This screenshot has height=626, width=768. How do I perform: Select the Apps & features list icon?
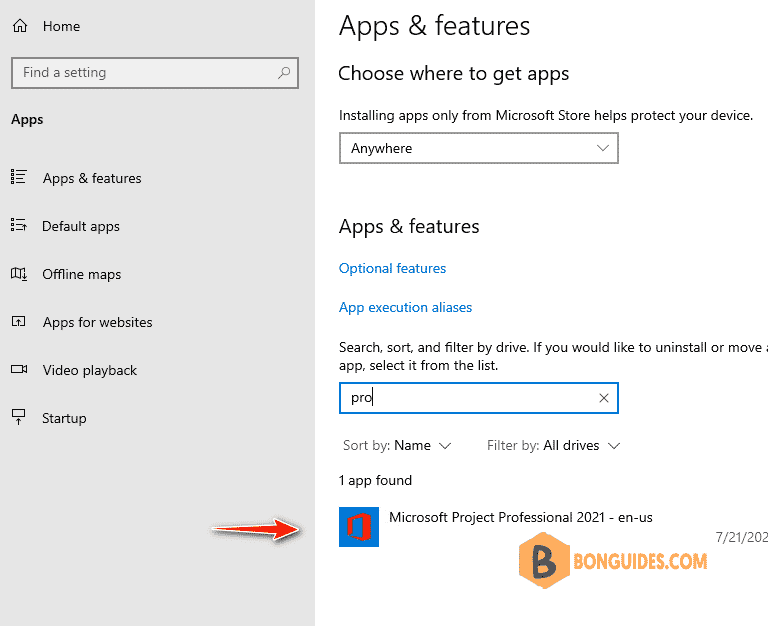tap(19, 177)
